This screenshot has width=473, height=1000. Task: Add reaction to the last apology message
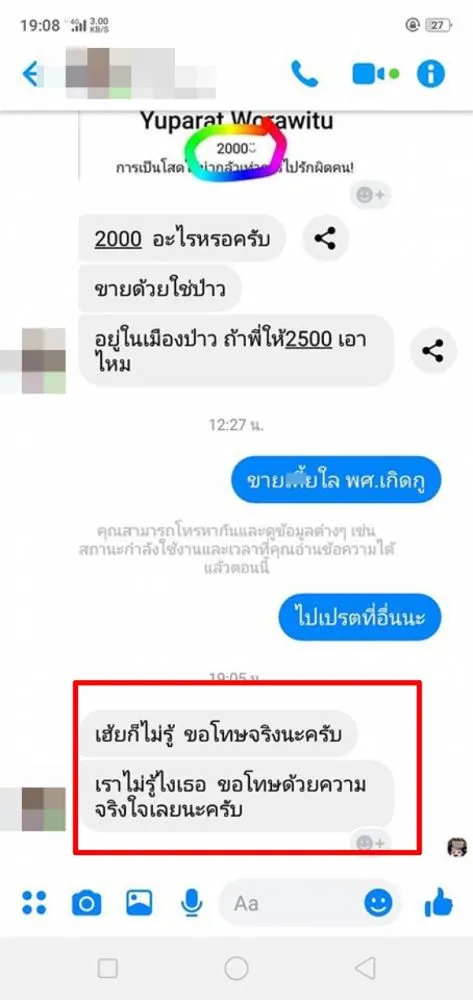[x=370, y=843]
